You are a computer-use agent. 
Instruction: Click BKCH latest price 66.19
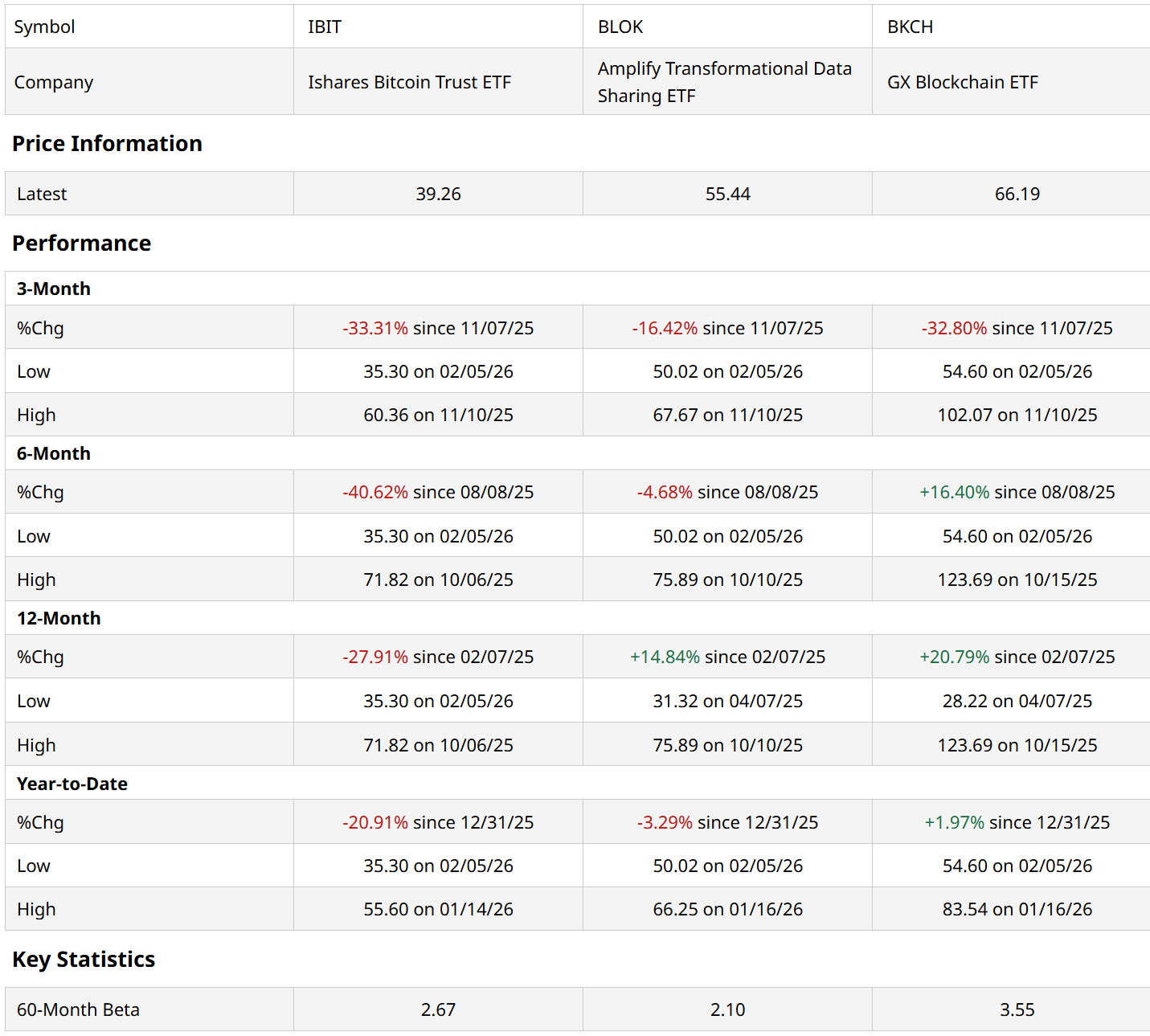(1017, 194)
